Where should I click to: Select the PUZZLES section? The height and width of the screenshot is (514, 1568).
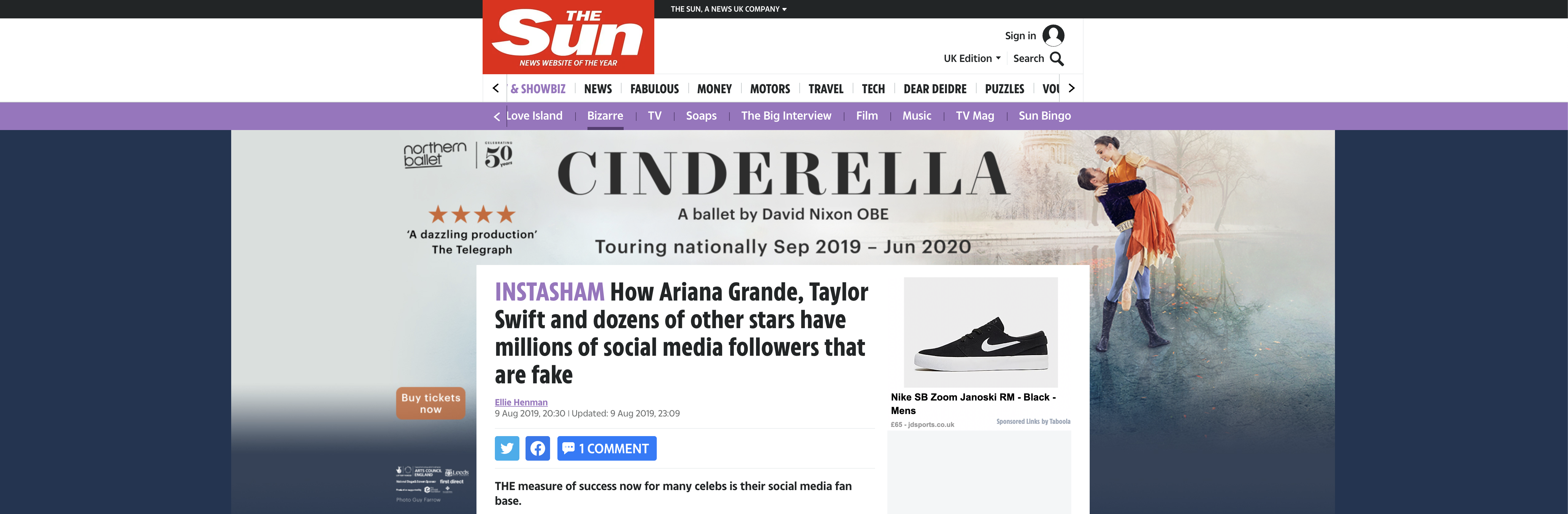(x=1004, y=89)
